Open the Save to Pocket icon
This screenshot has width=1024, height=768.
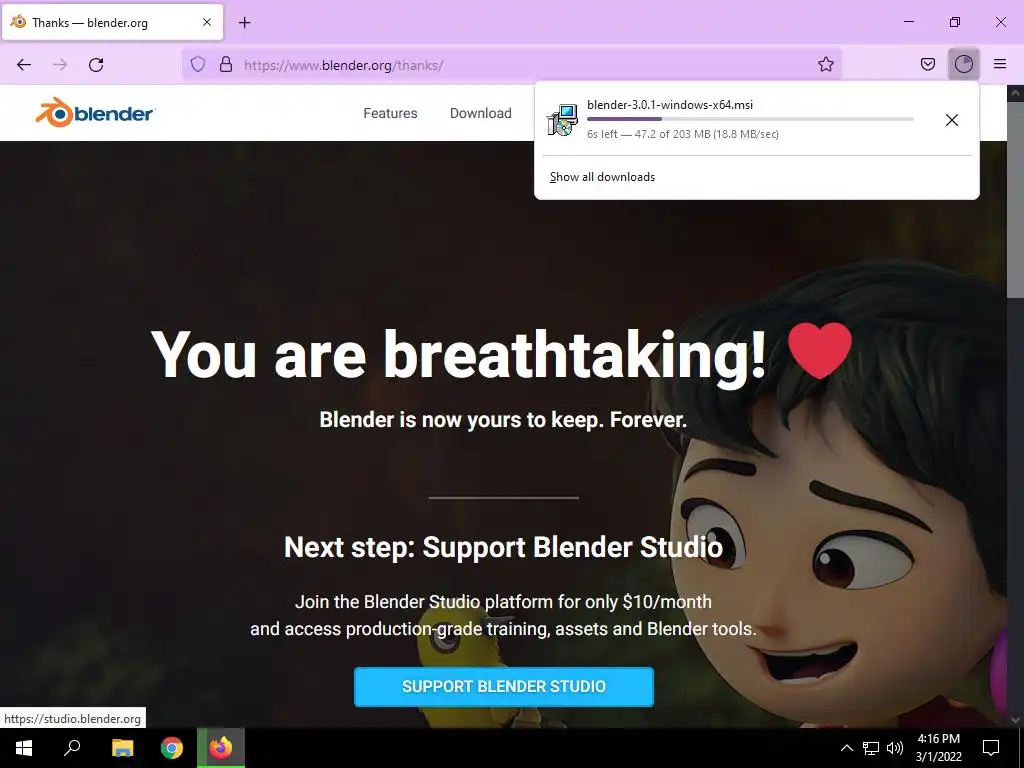928,64
